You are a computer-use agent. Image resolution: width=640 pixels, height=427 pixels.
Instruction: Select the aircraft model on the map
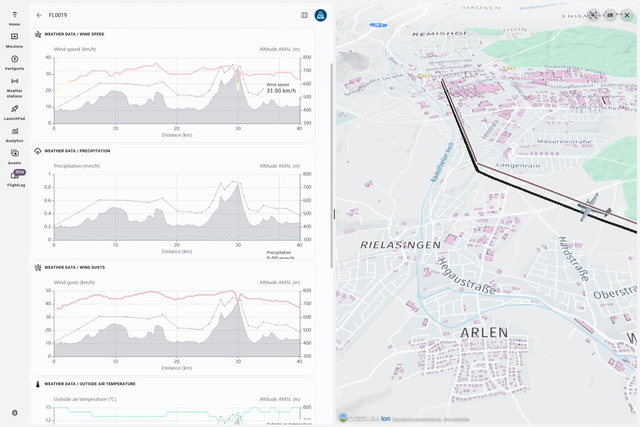(593, 207)
